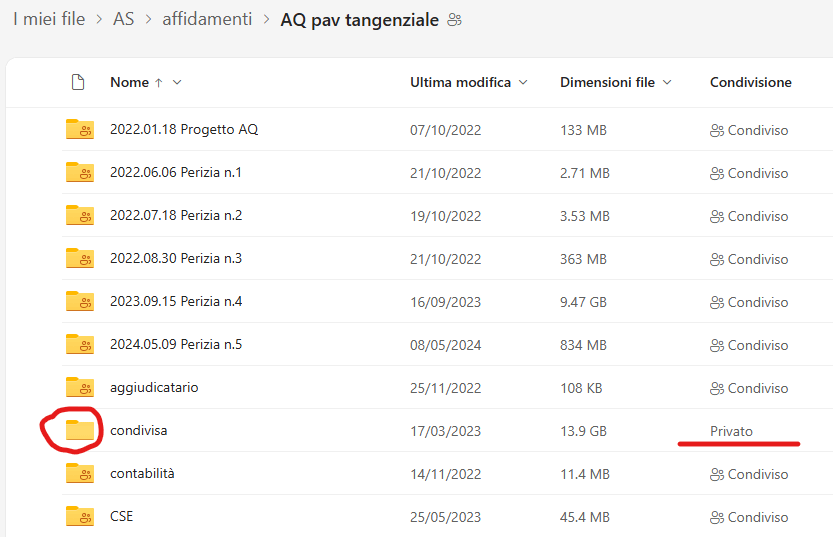The width and height of the screenshot is (833, 537).
Task: Go to I miei file breadcrumb
Action: click(x=49, y=20)
